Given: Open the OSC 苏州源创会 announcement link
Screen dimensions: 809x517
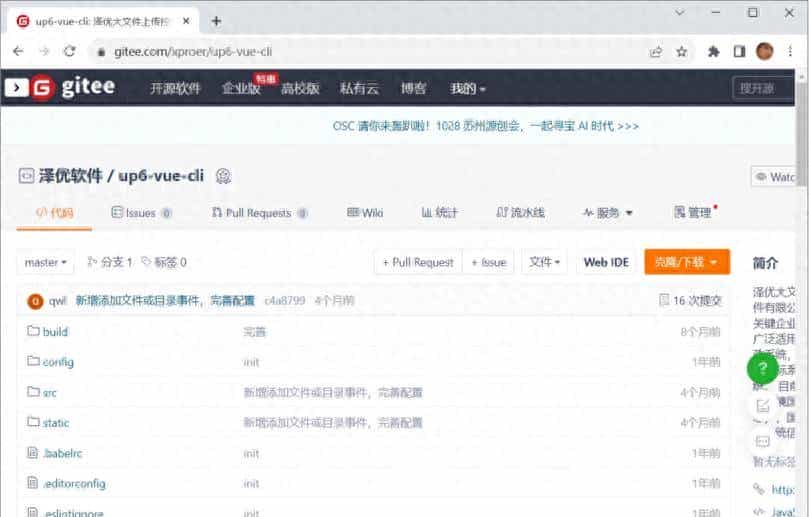Looking at the screenshot, I should 486,126.
